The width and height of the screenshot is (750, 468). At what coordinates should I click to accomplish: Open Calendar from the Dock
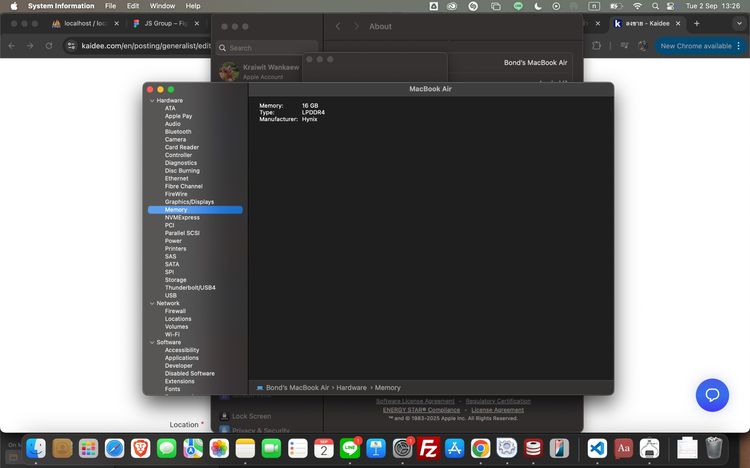(324, 448)
